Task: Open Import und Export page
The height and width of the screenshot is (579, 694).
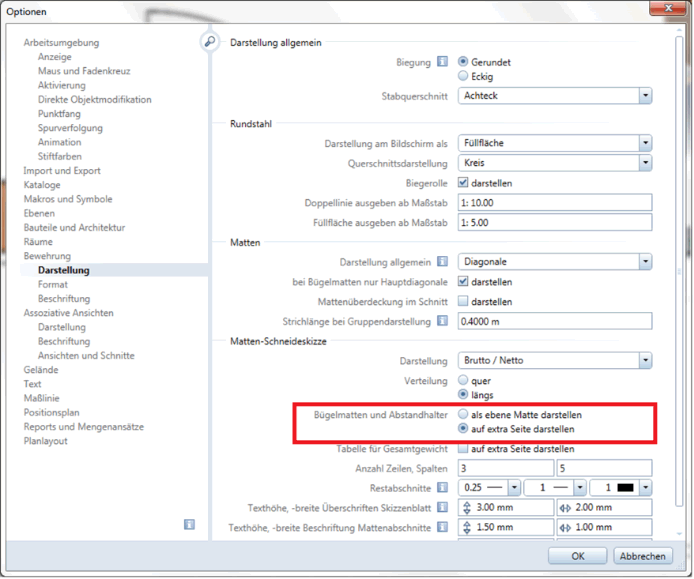Action: (x=62, y=170)
